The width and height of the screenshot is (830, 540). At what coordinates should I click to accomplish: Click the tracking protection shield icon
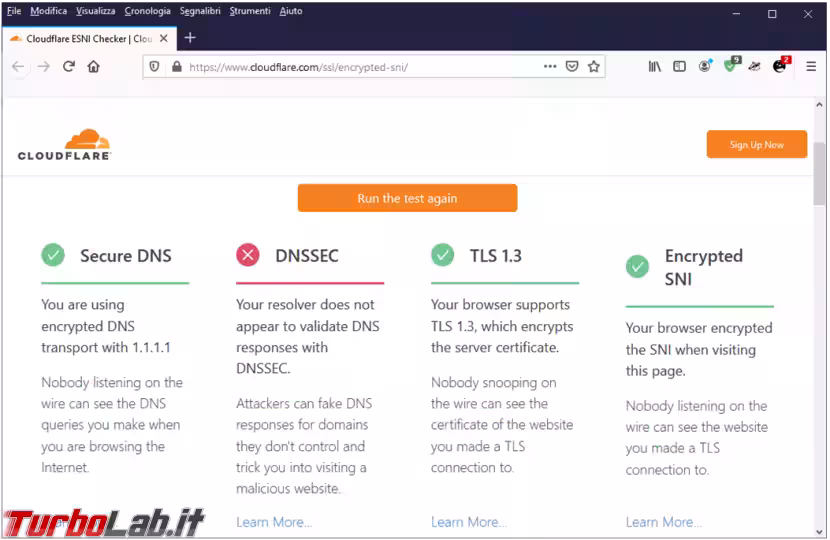155,67
